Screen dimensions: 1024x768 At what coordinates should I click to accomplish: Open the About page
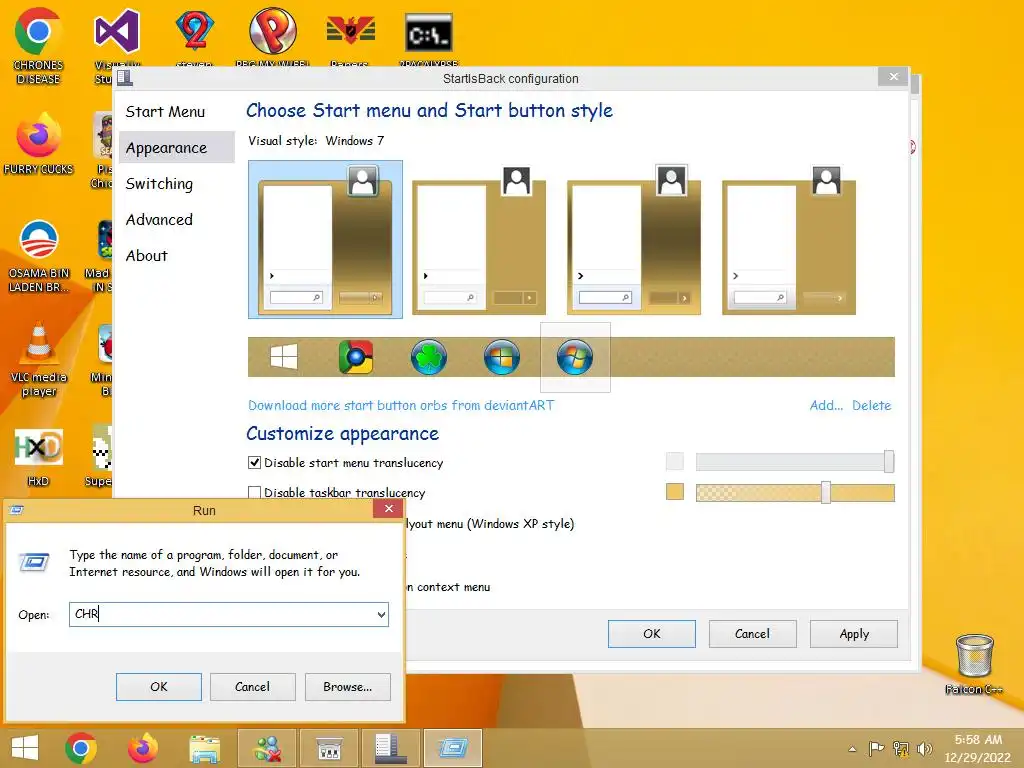146,255
